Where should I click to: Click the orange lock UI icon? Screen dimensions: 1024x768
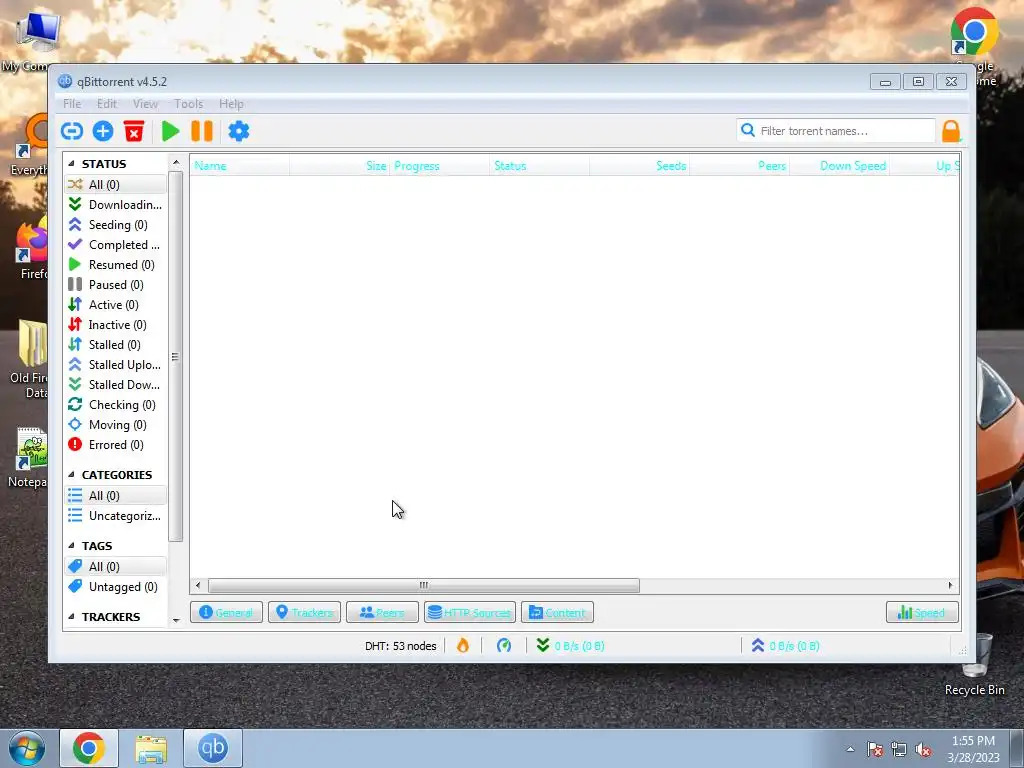[x=951, y=131]
